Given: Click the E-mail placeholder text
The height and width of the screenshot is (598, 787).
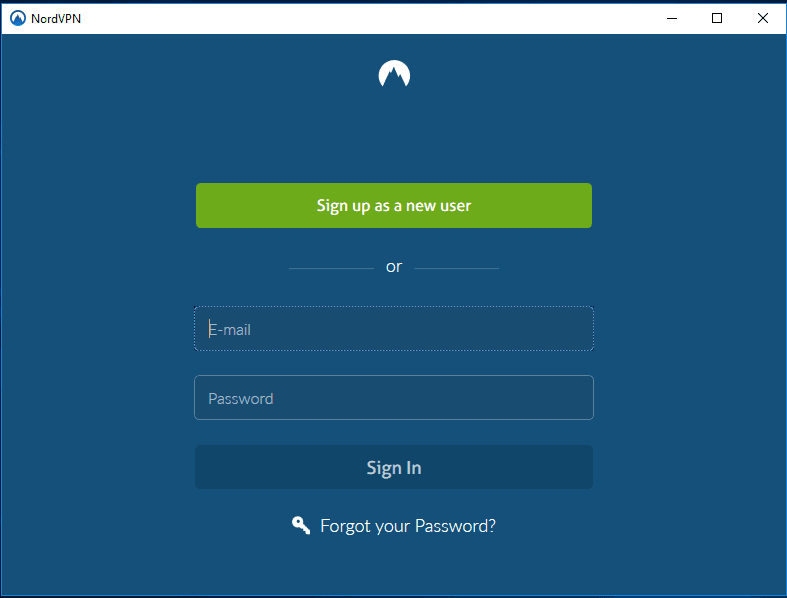Looking at the screenshot, I should 230,330.
